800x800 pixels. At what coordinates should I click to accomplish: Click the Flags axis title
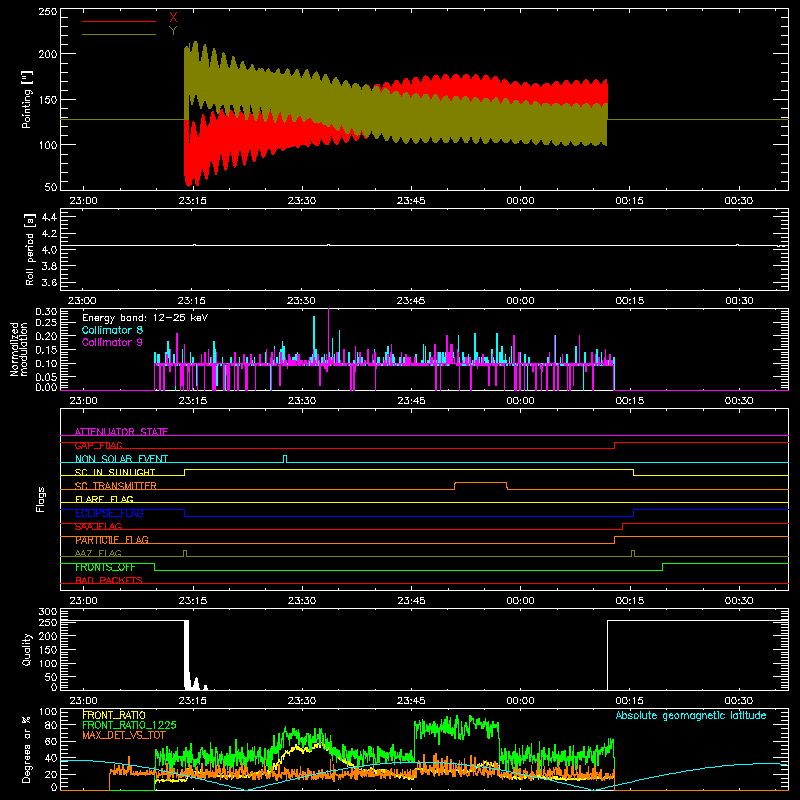41,499
